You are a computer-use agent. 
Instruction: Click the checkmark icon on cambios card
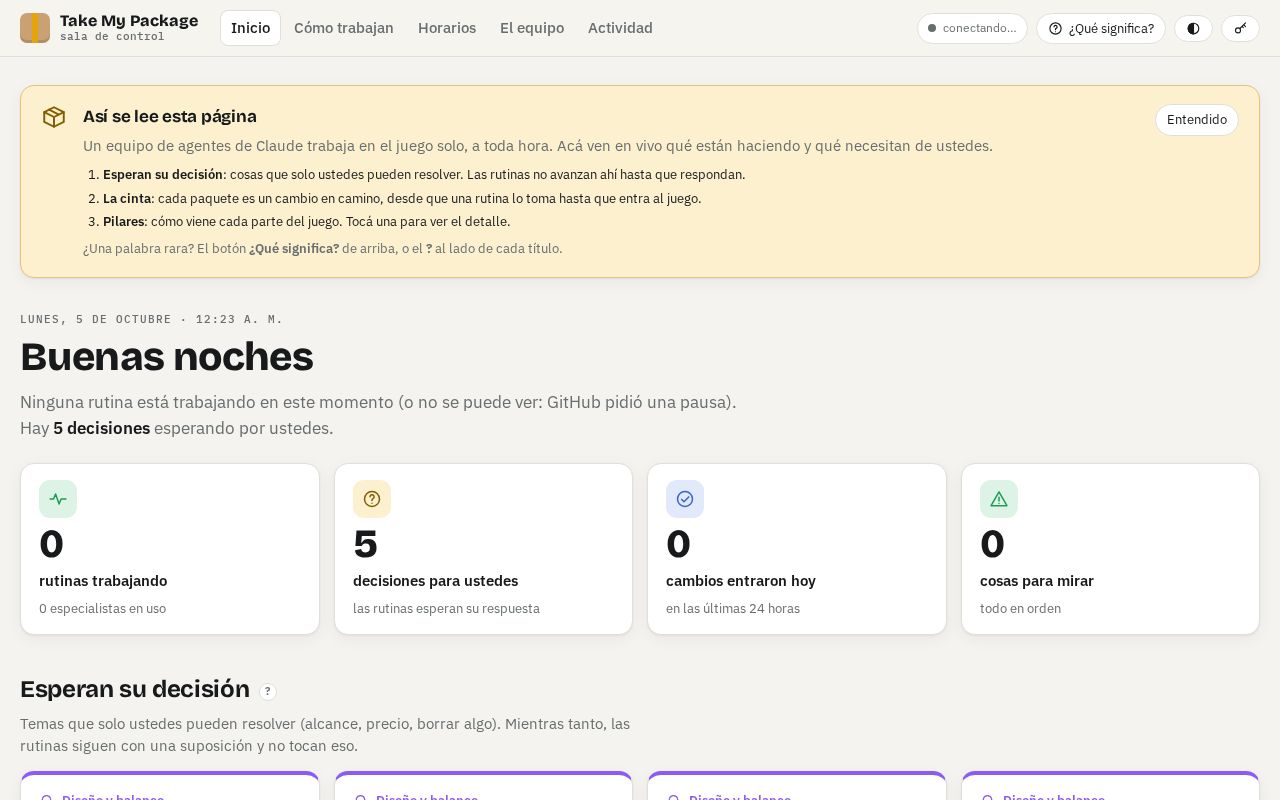pyautogui.click(x=685, y=499)
